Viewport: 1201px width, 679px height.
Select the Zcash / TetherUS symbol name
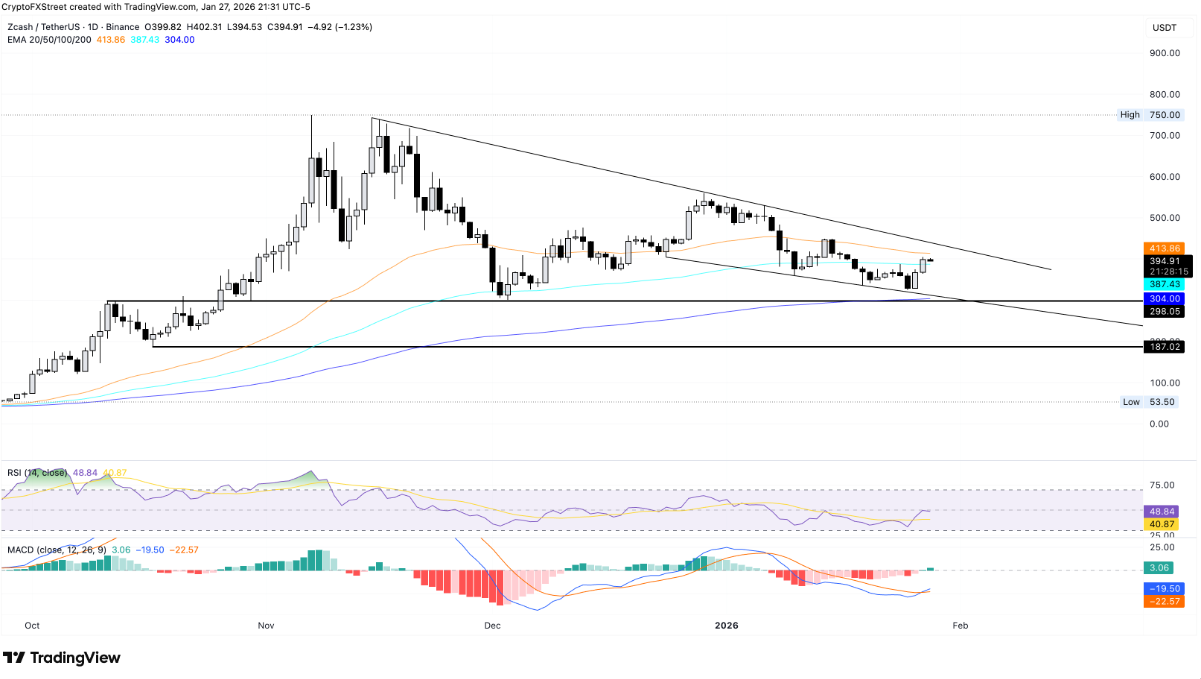43,27
